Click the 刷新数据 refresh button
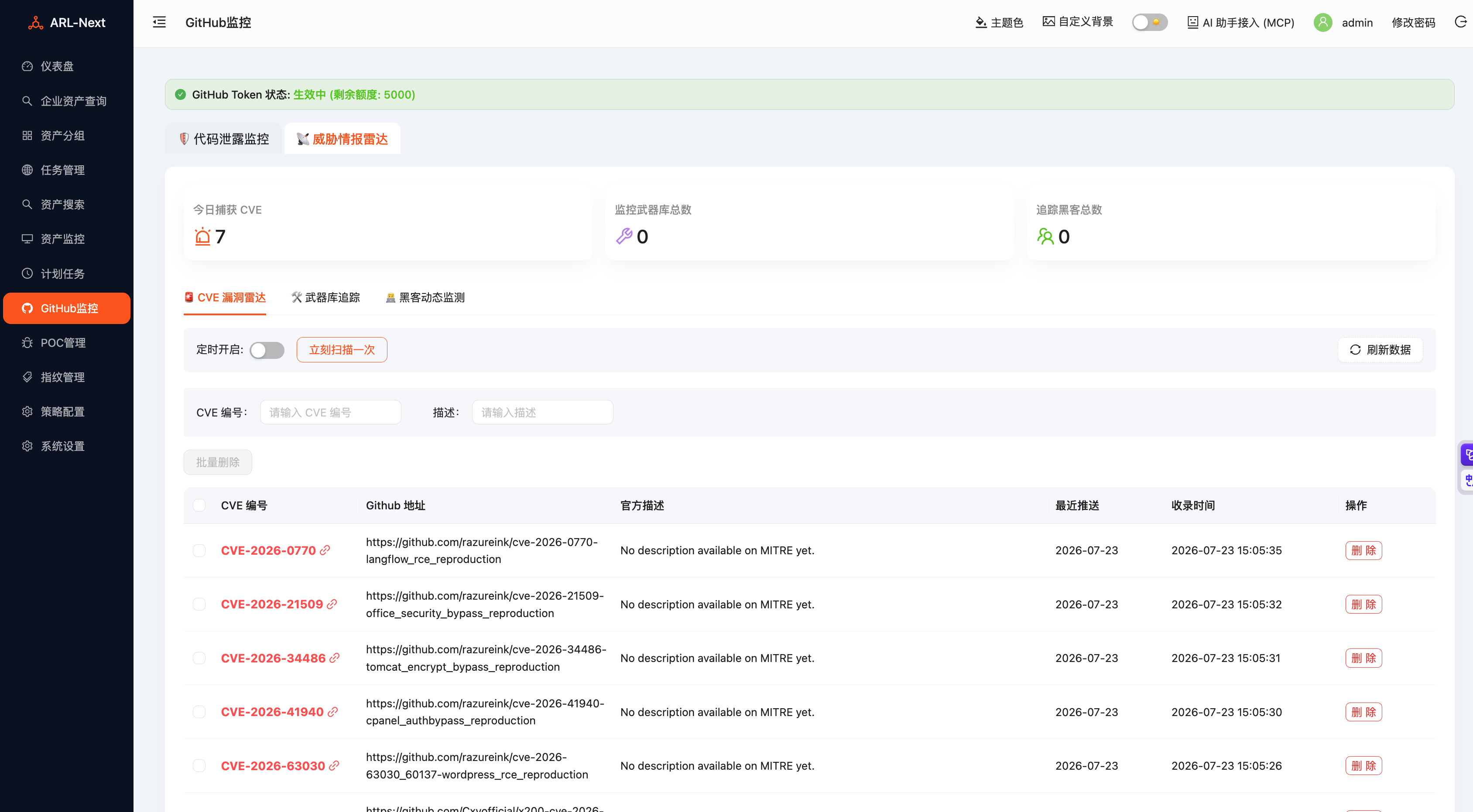 (x=1380, y=350)
